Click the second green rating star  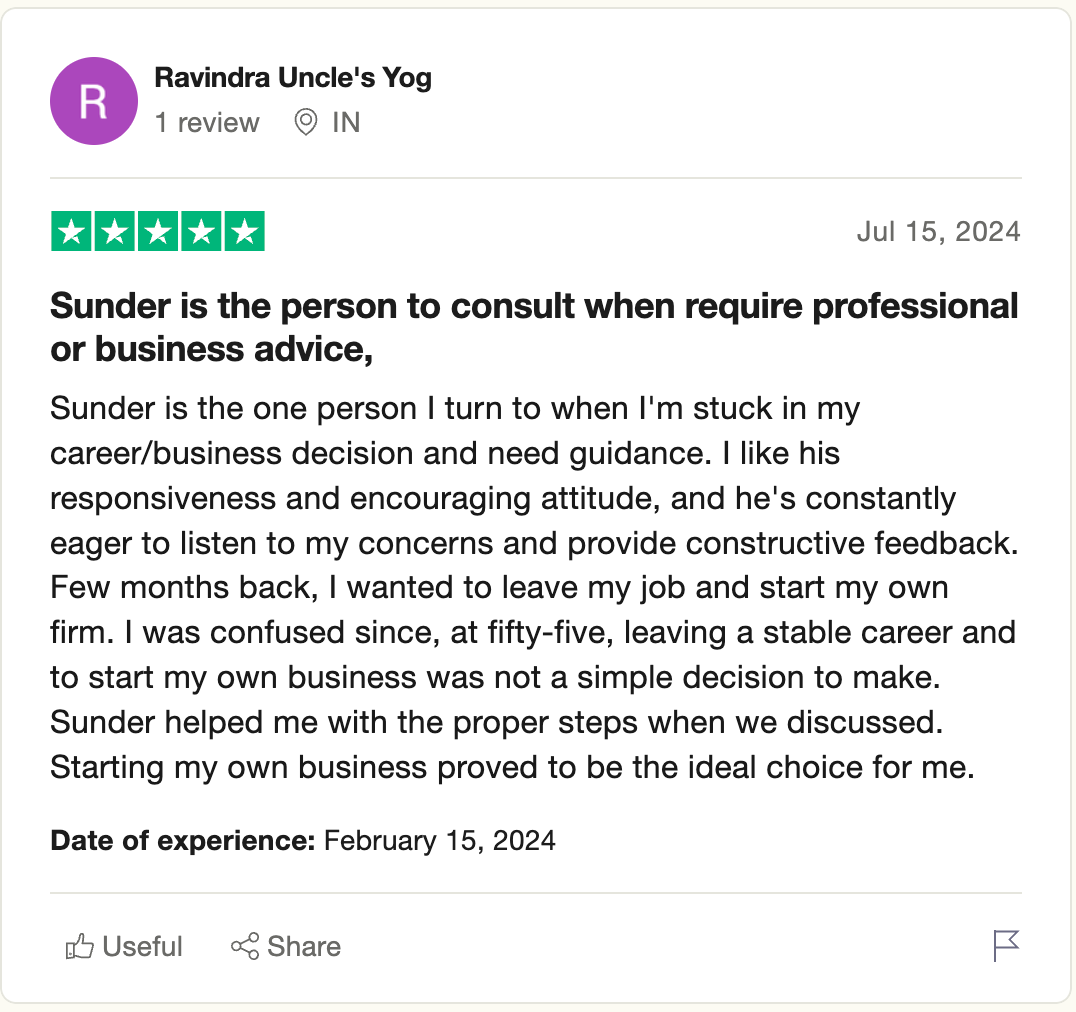pos(114,232)
